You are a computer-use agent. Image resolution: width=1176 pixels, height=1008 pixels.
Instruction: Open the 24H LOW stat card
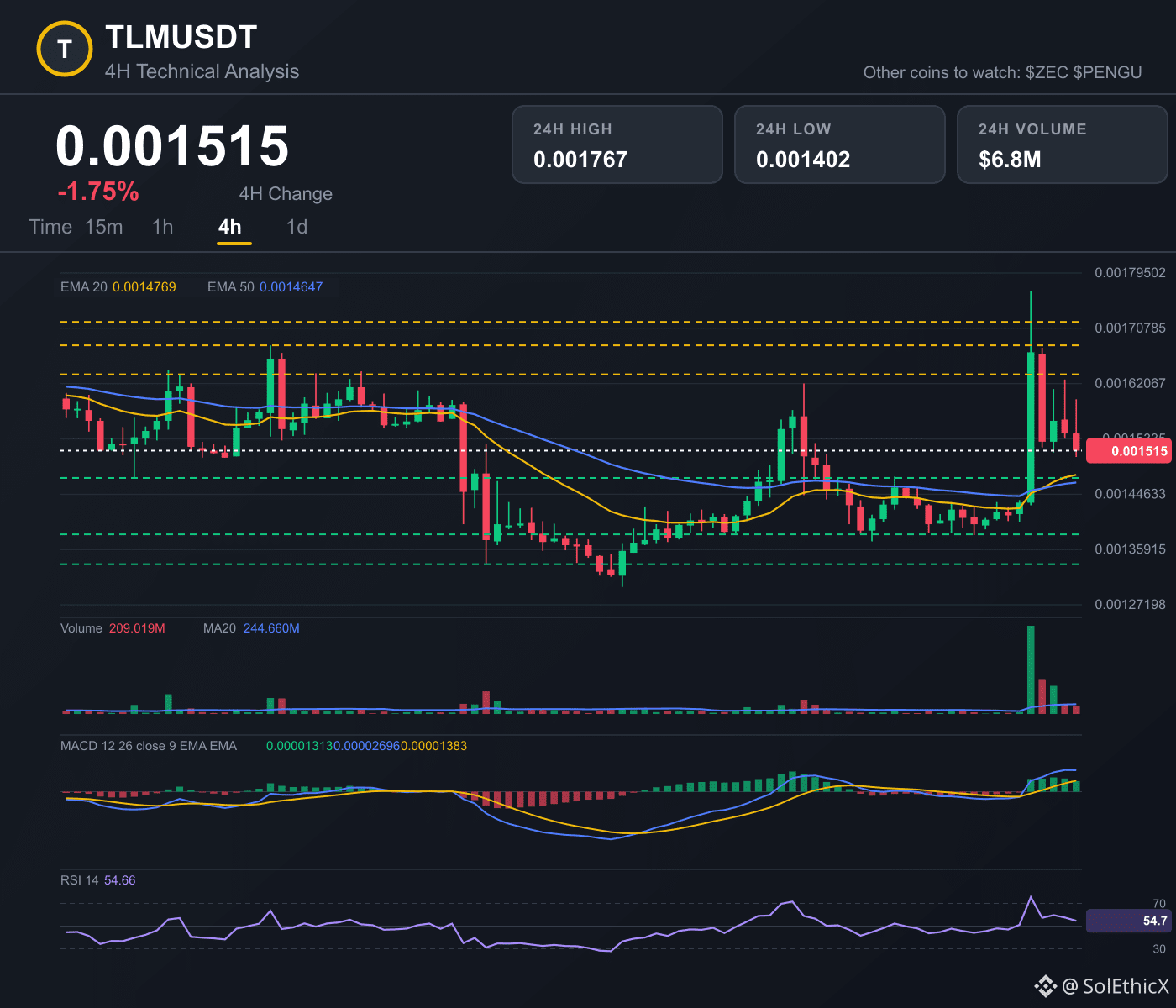click(x=840, y=144)
